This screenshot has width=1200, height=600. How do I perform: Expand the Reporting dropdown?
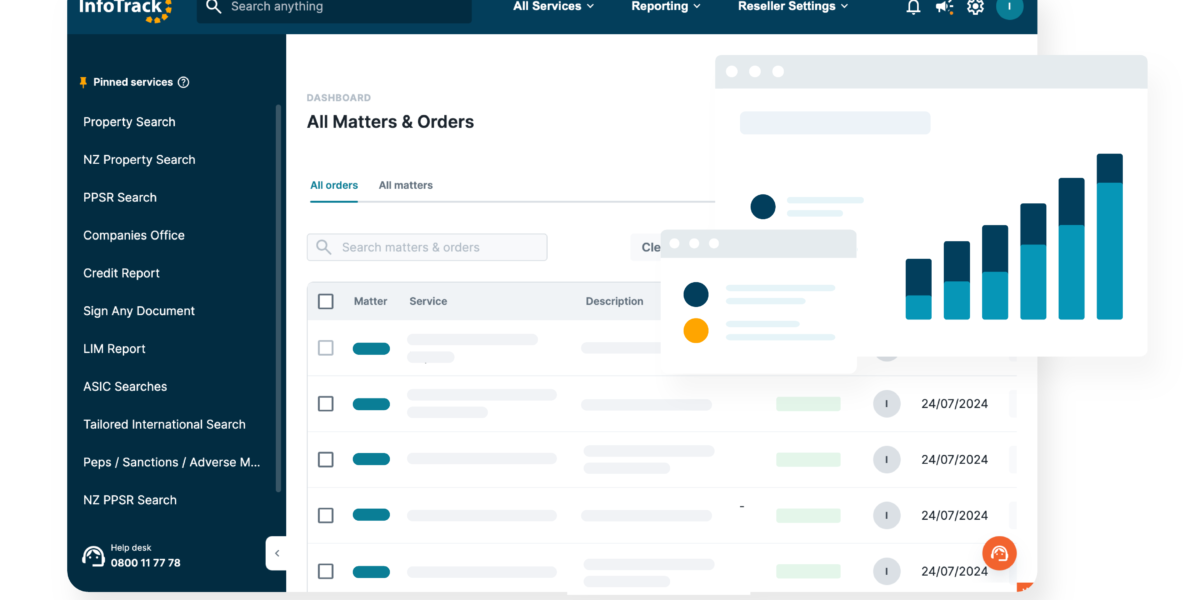[666, 6]
